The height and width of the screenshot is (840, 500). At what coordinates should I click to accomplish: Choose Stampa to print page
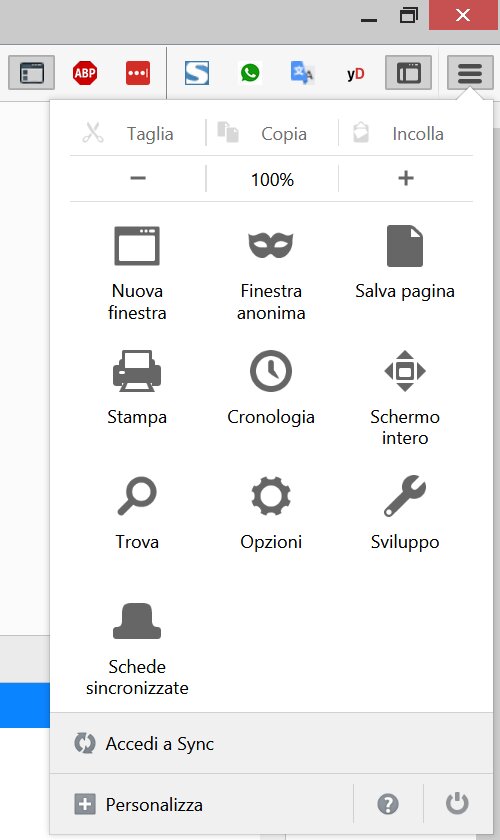click(x=137, y=388)
